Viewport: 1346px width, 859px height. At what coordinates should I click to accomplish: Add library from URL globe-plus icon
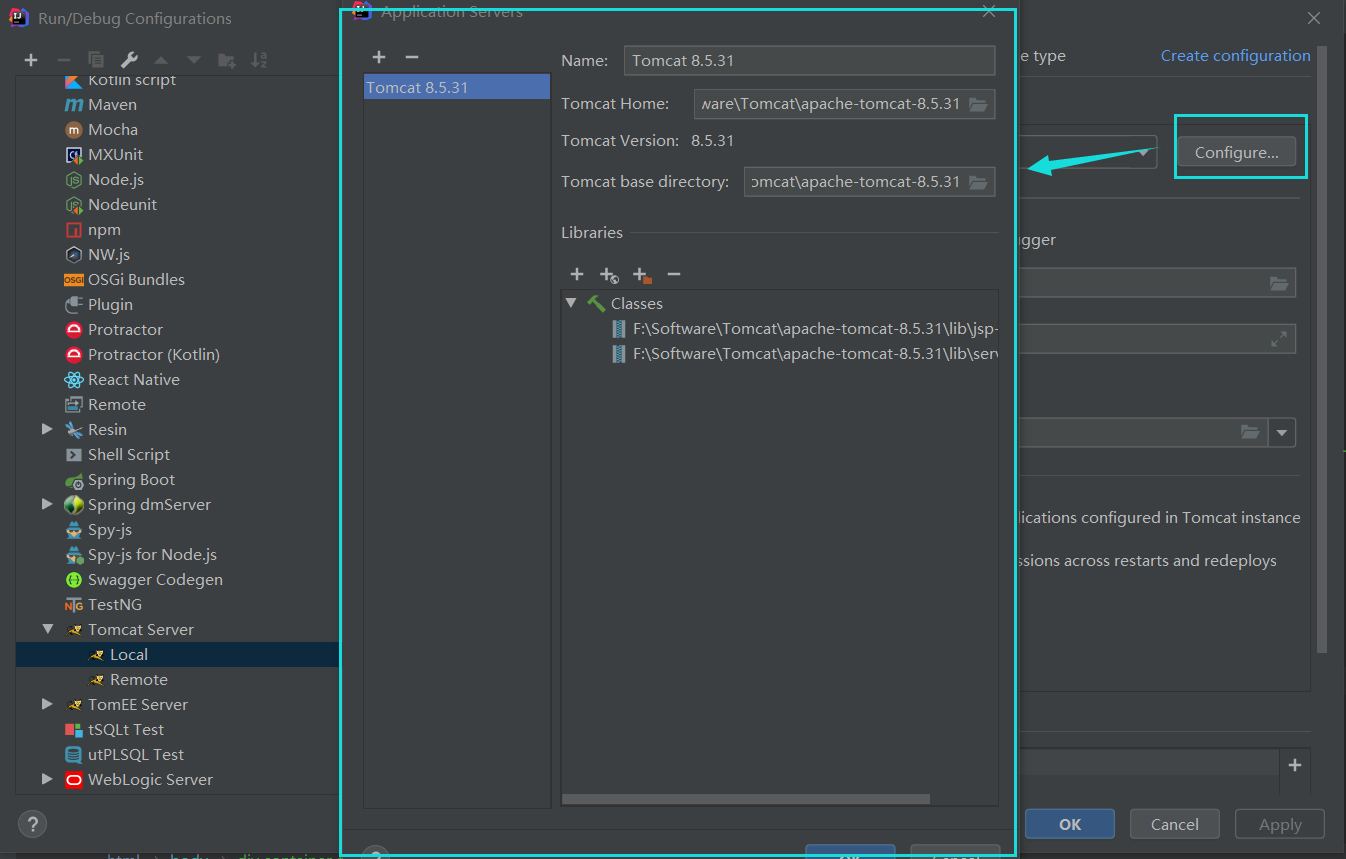[x=609, y=274]
